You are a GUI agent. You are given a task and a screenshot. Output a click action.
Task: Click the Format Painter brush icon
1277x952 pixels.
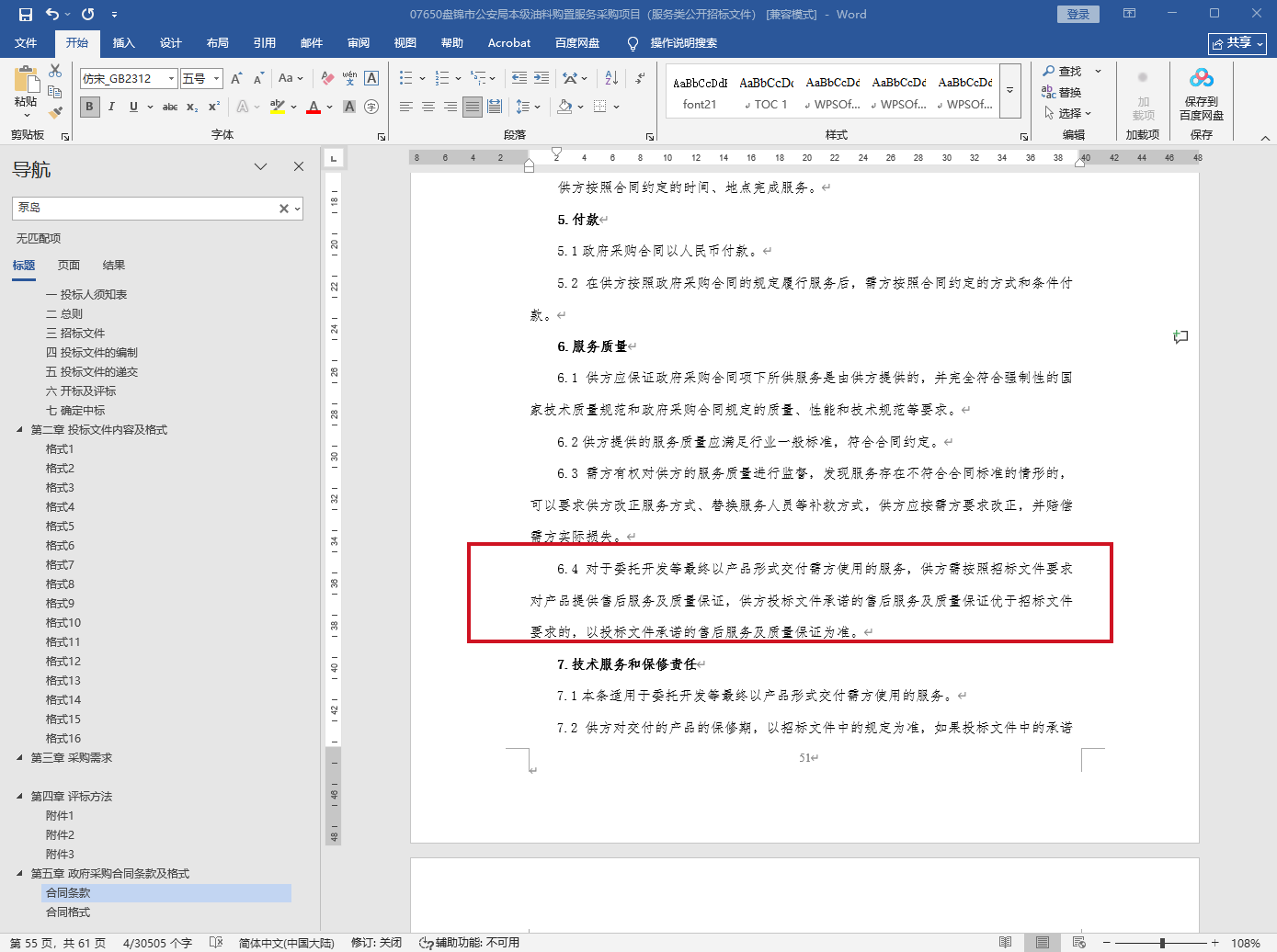55,112
